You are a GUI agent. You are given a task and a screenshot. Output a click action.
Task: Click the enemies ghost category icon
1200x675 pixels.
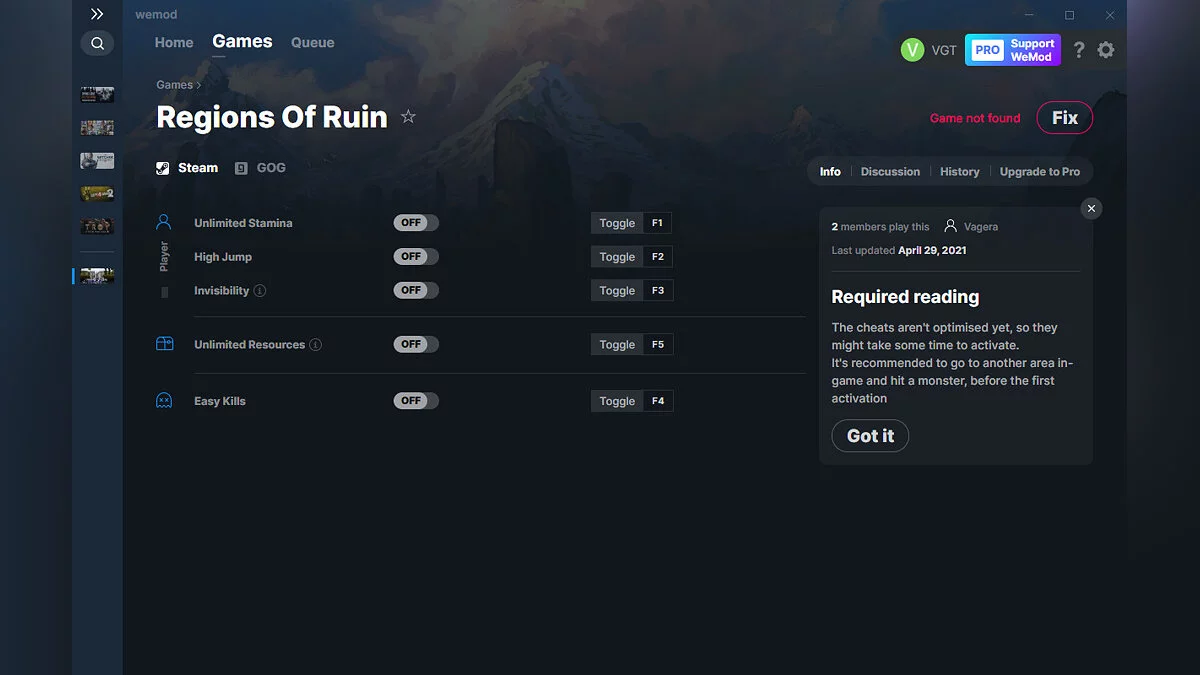(x=164, y=401)
